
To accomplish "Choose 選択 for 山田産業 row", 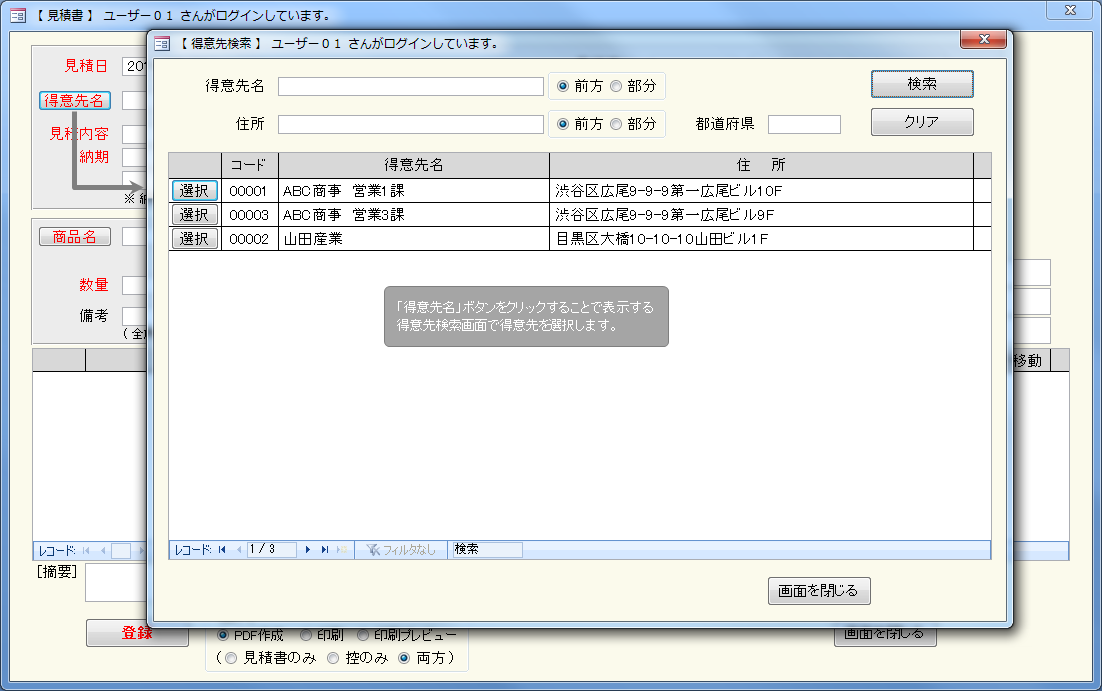I will [194, 239].
